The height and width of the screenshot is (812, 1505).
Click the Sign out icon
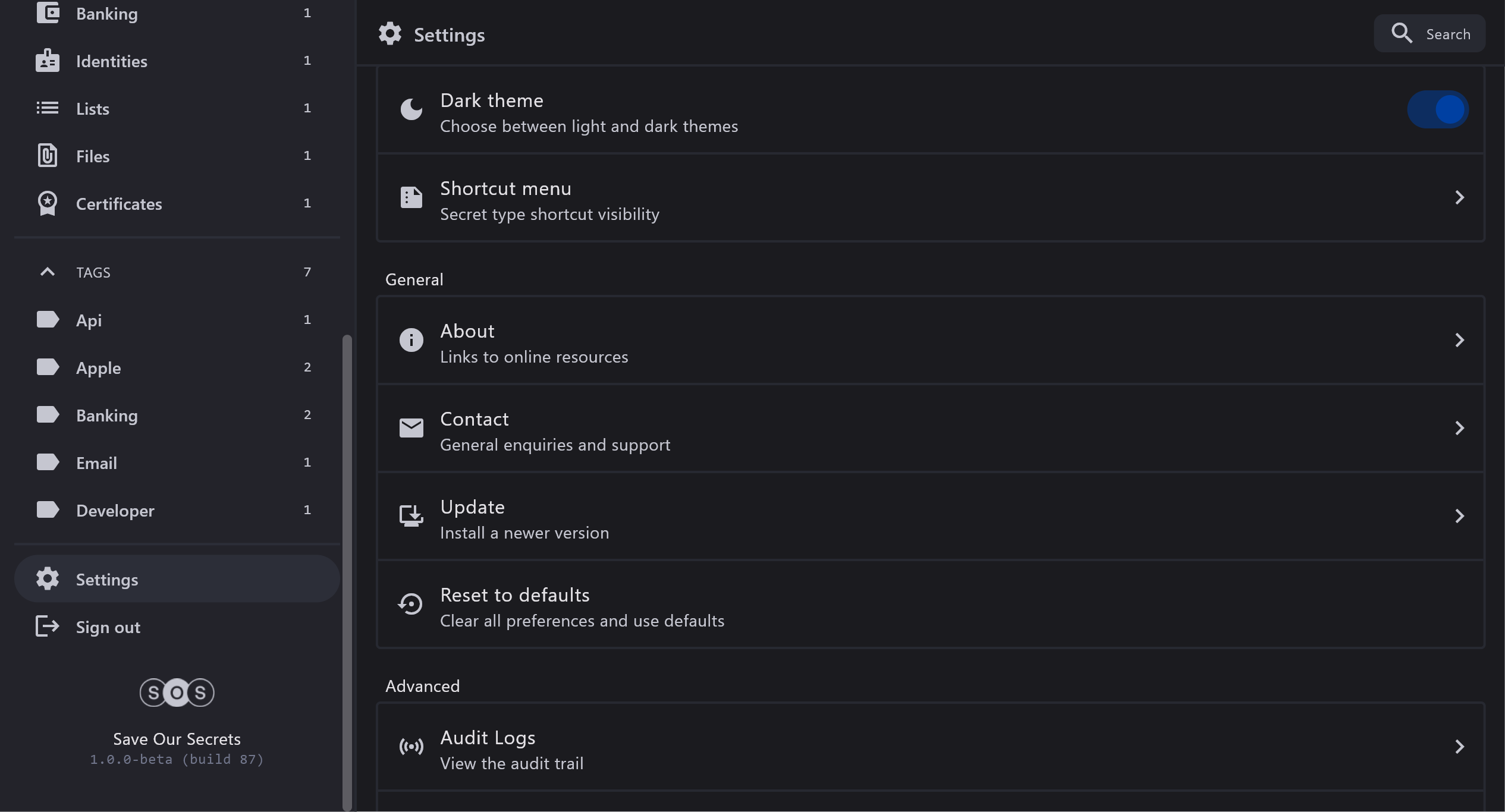point(48,627)
